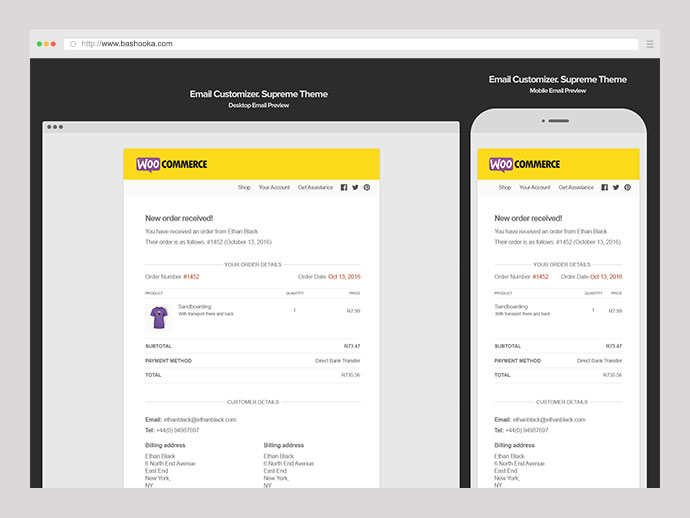Open Shop link in mobile preview
Viewport: 690px width, 518px height.
pos(505,187)
